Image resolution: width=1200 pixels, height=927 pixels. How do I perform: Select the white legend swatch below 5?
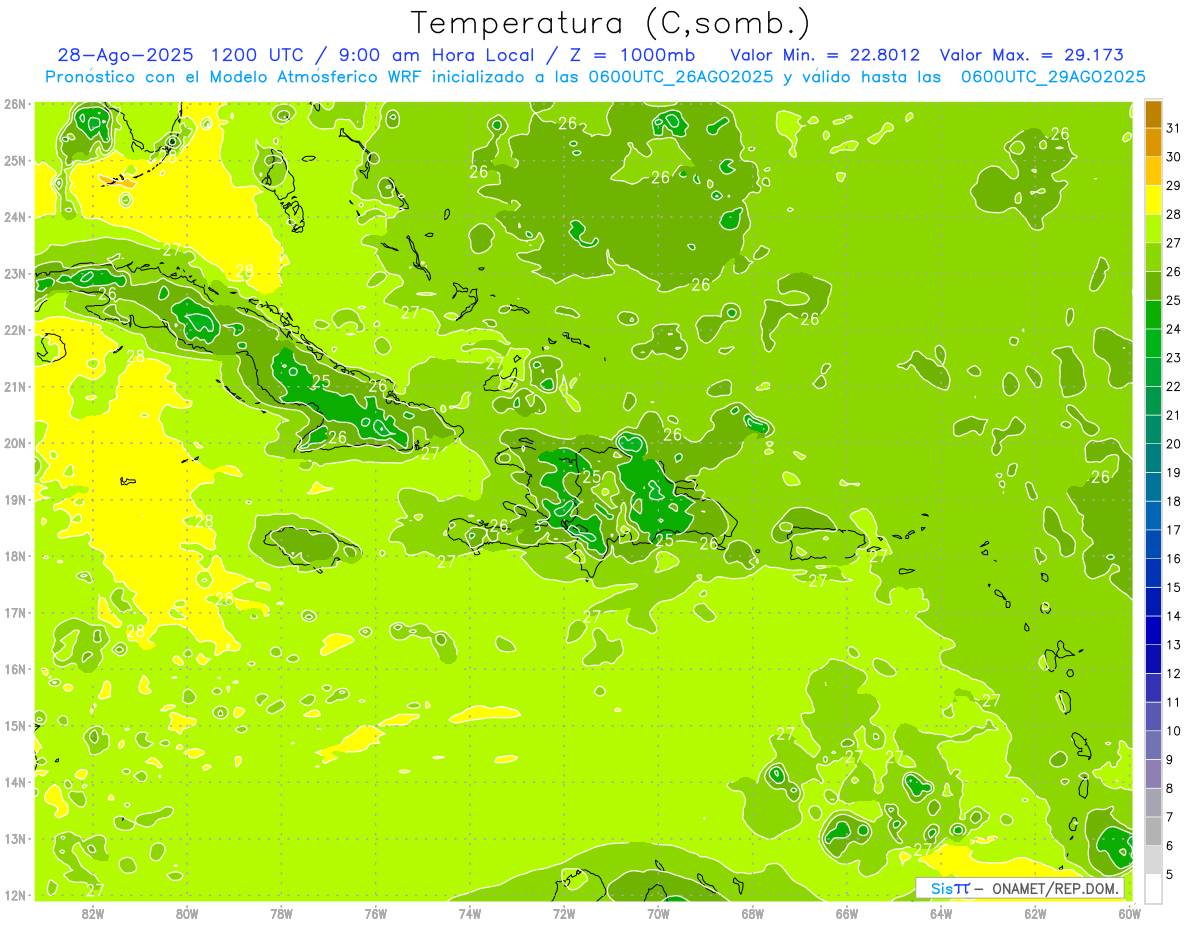(x=1153, y=888)
